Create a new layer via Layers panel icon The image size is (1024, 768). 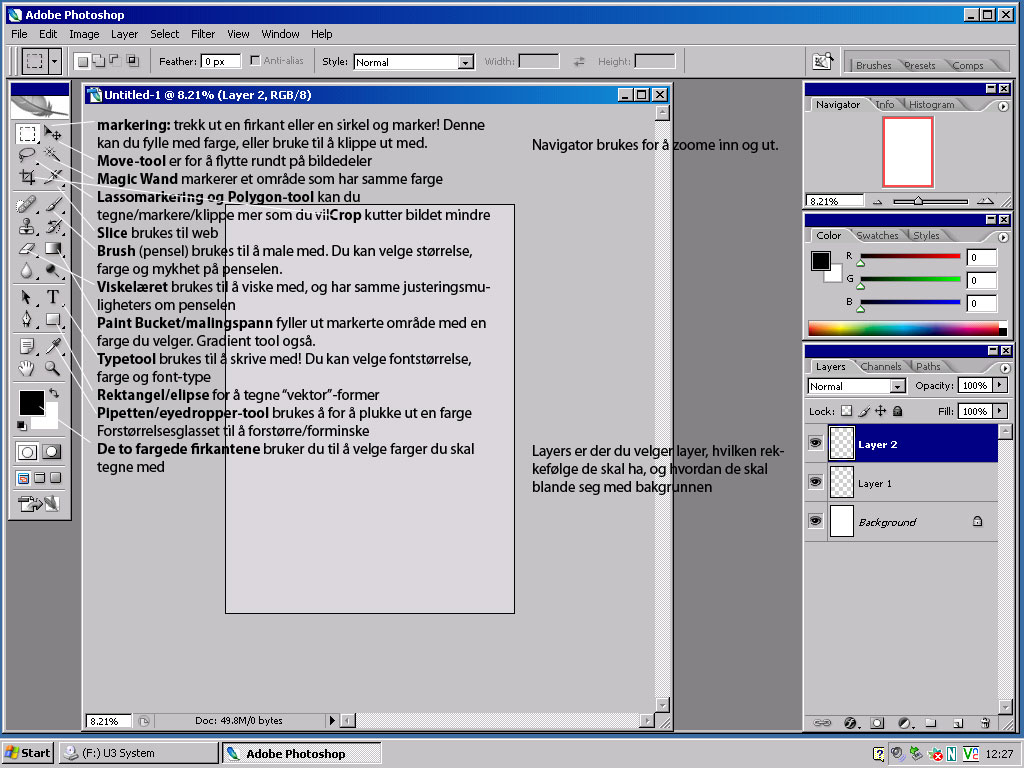tap(957, 723)
